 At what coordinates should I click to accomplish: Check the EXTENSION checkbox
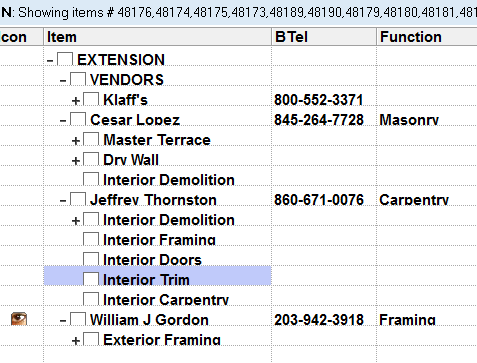pos(65,59)
